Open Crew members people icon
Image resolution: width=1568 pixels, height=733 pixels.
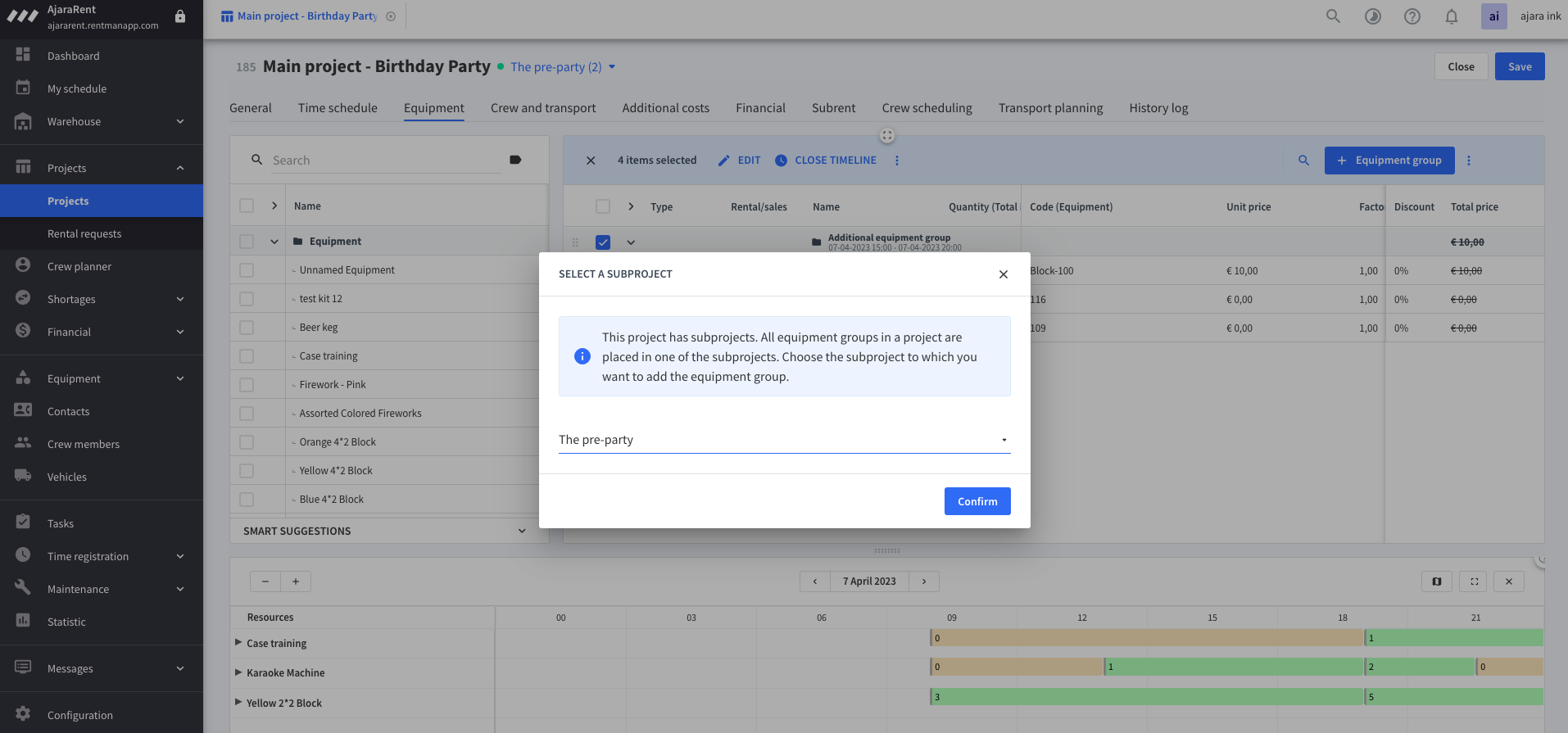tap(23, 443)
